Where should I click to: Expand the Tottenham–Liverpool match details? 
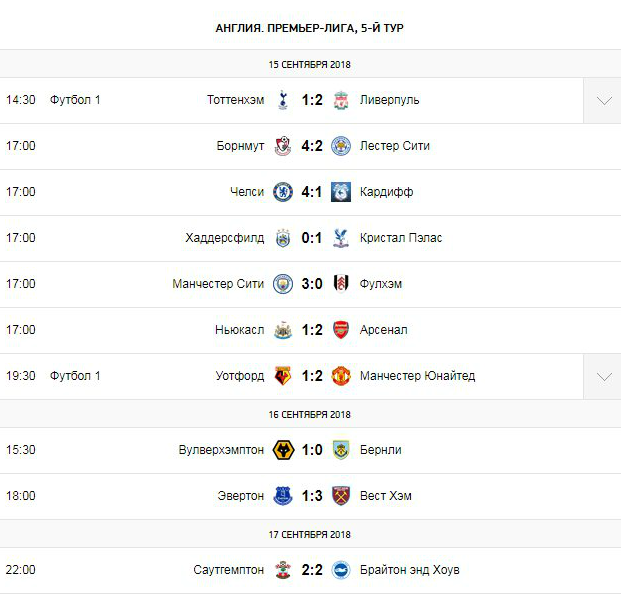click(603, 100)
